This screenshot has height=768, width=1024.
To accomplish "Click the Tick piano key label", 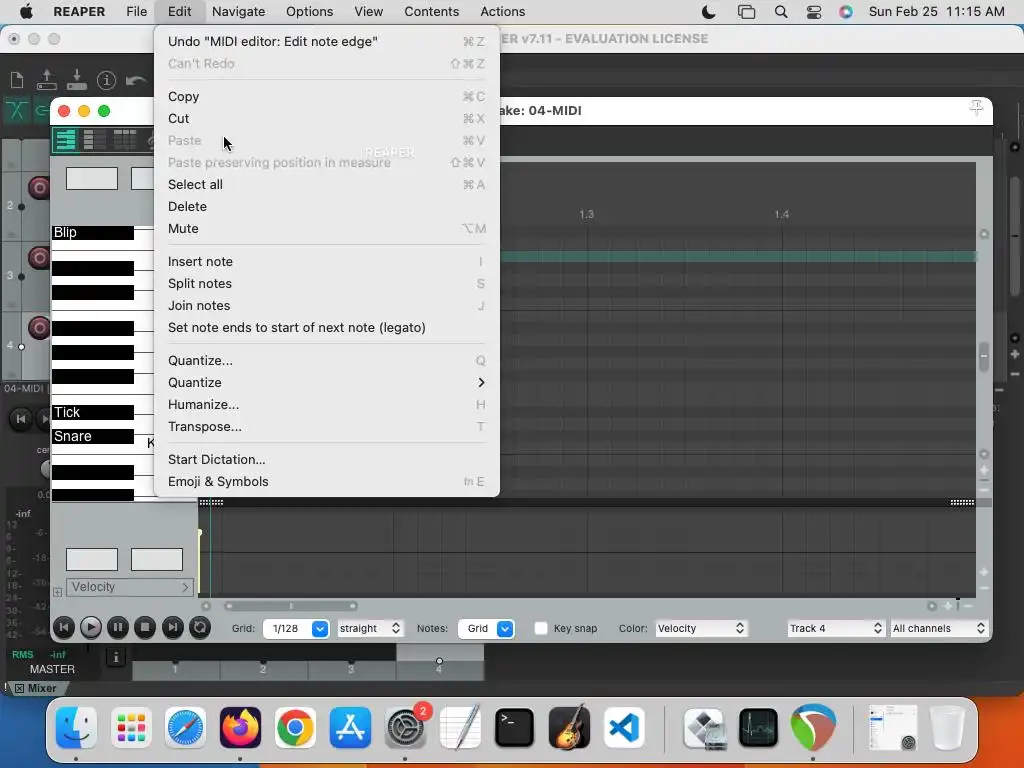I will [67, 413].
